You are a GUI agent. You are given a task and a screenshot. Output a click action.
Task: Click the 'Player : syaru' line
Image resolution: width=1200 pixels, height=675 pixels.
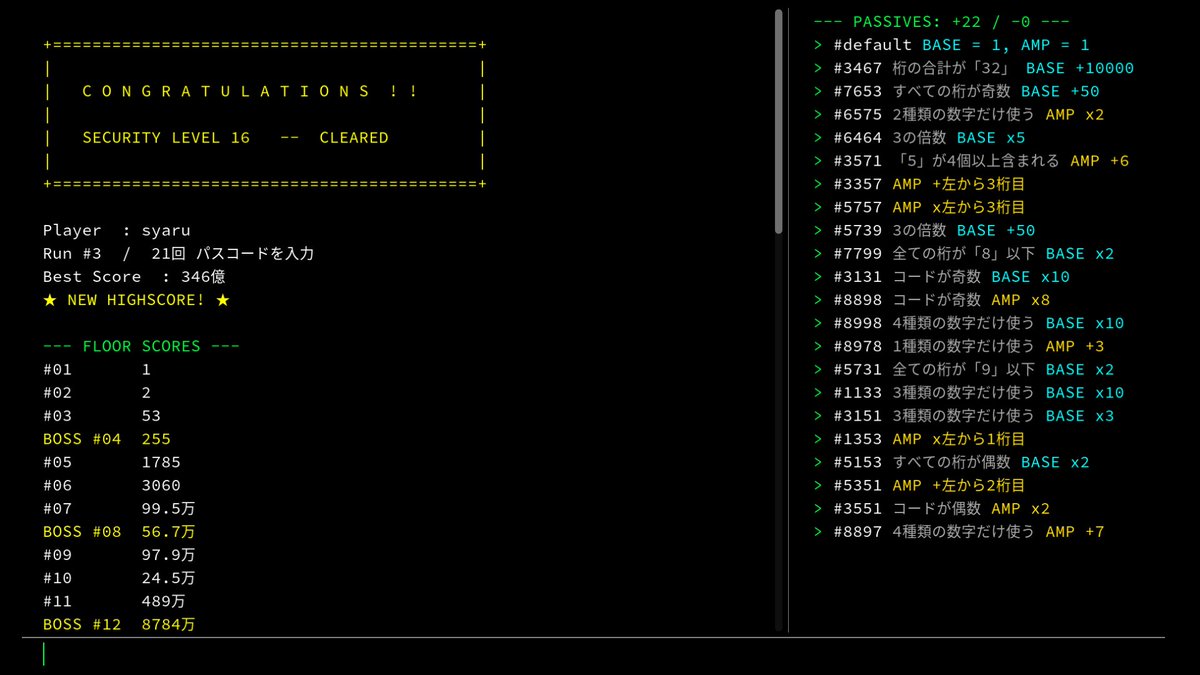[117, 231]
